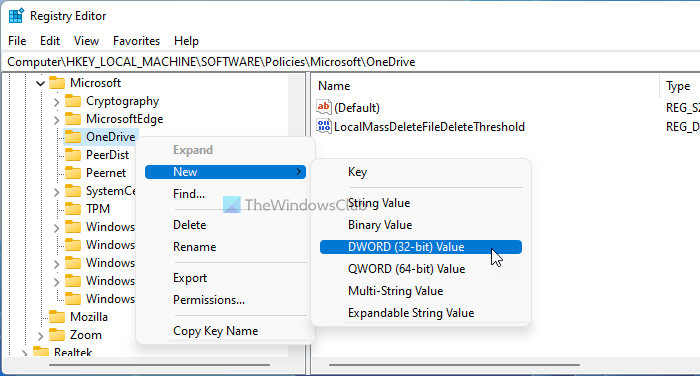
Task: Select the OneDrive folder icon
Action: [73, 137]
